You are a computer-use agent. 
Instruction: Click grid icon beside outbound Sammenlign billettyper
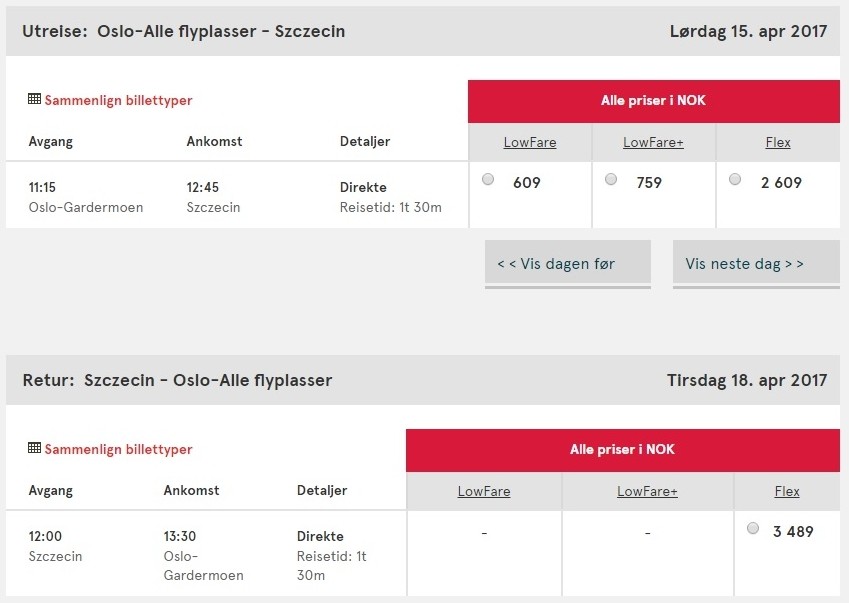point(34,99)
